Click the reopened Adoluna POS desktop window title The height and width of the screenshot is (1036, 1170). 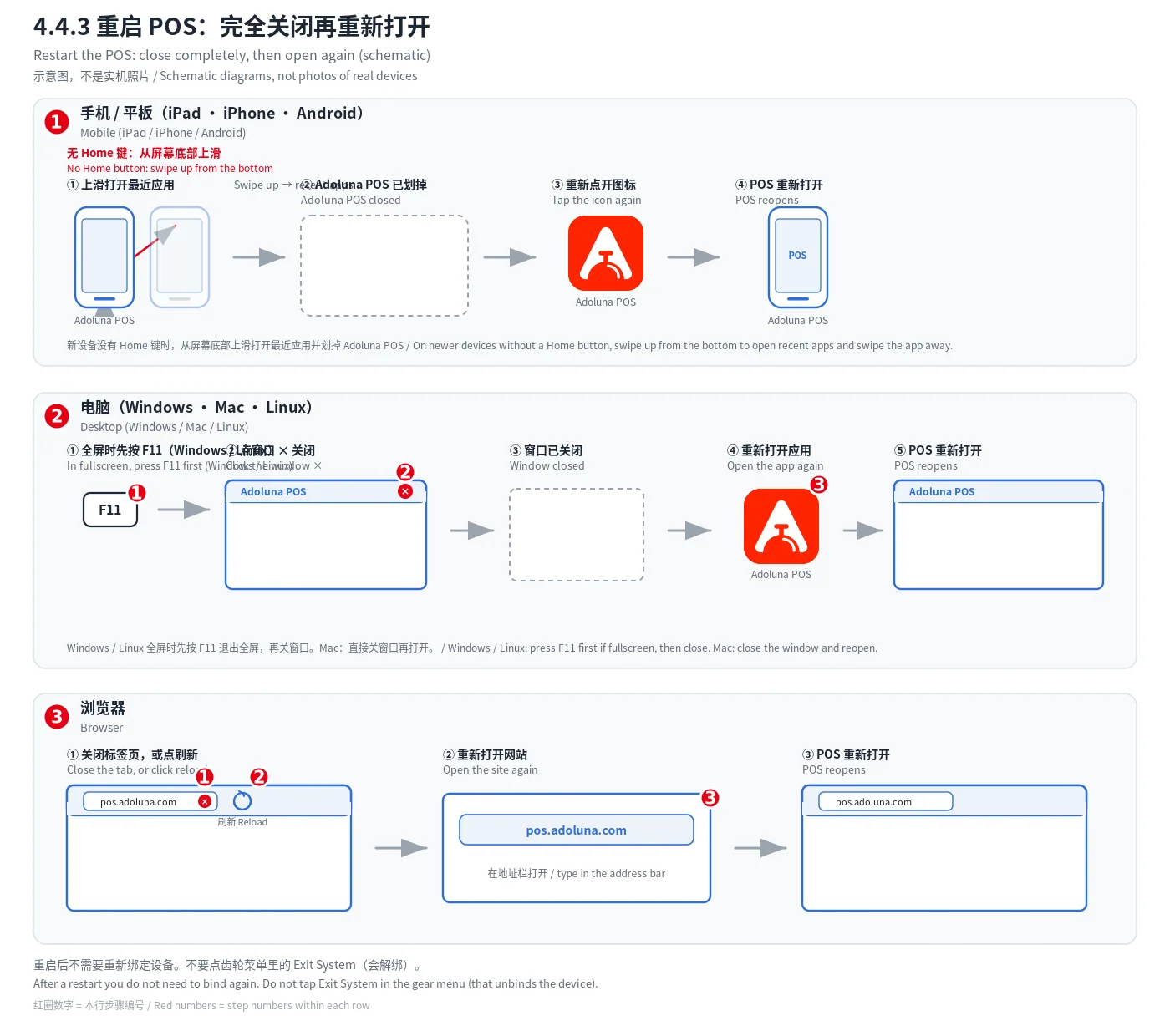click(942, 491)
